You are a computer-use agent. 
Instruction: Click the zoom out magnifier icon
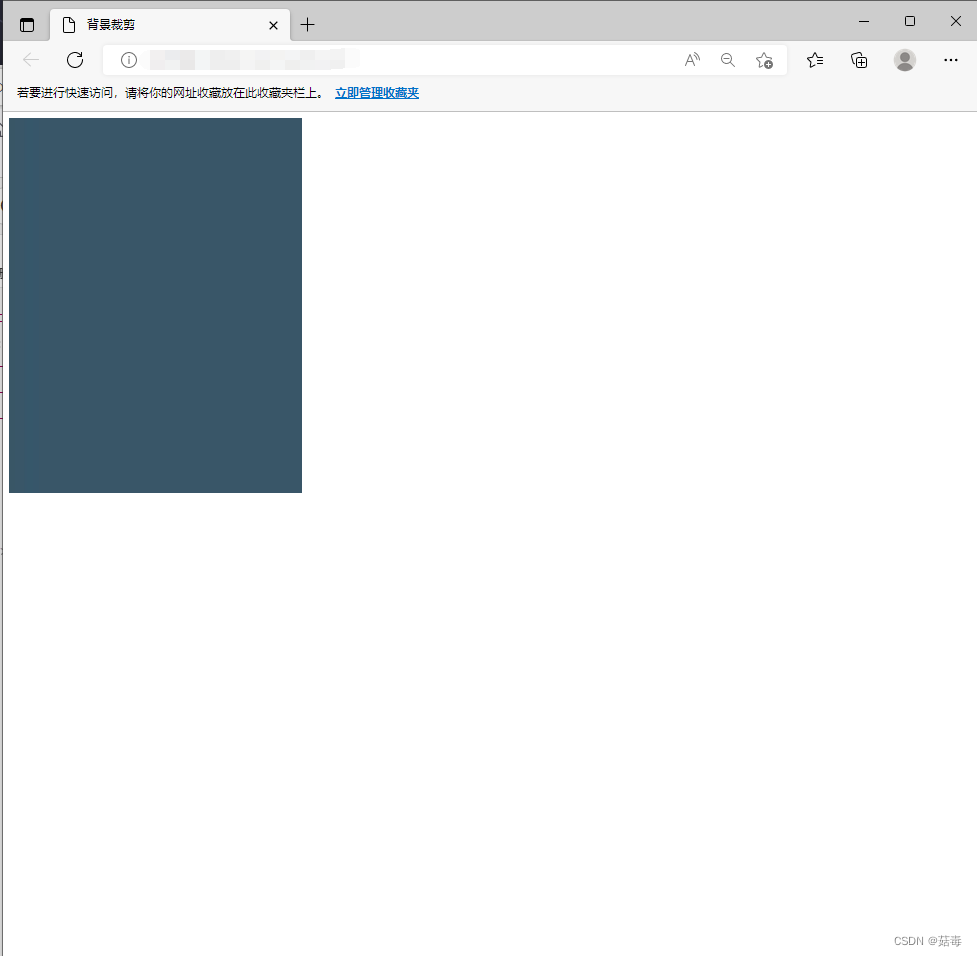tap(728, 60)
